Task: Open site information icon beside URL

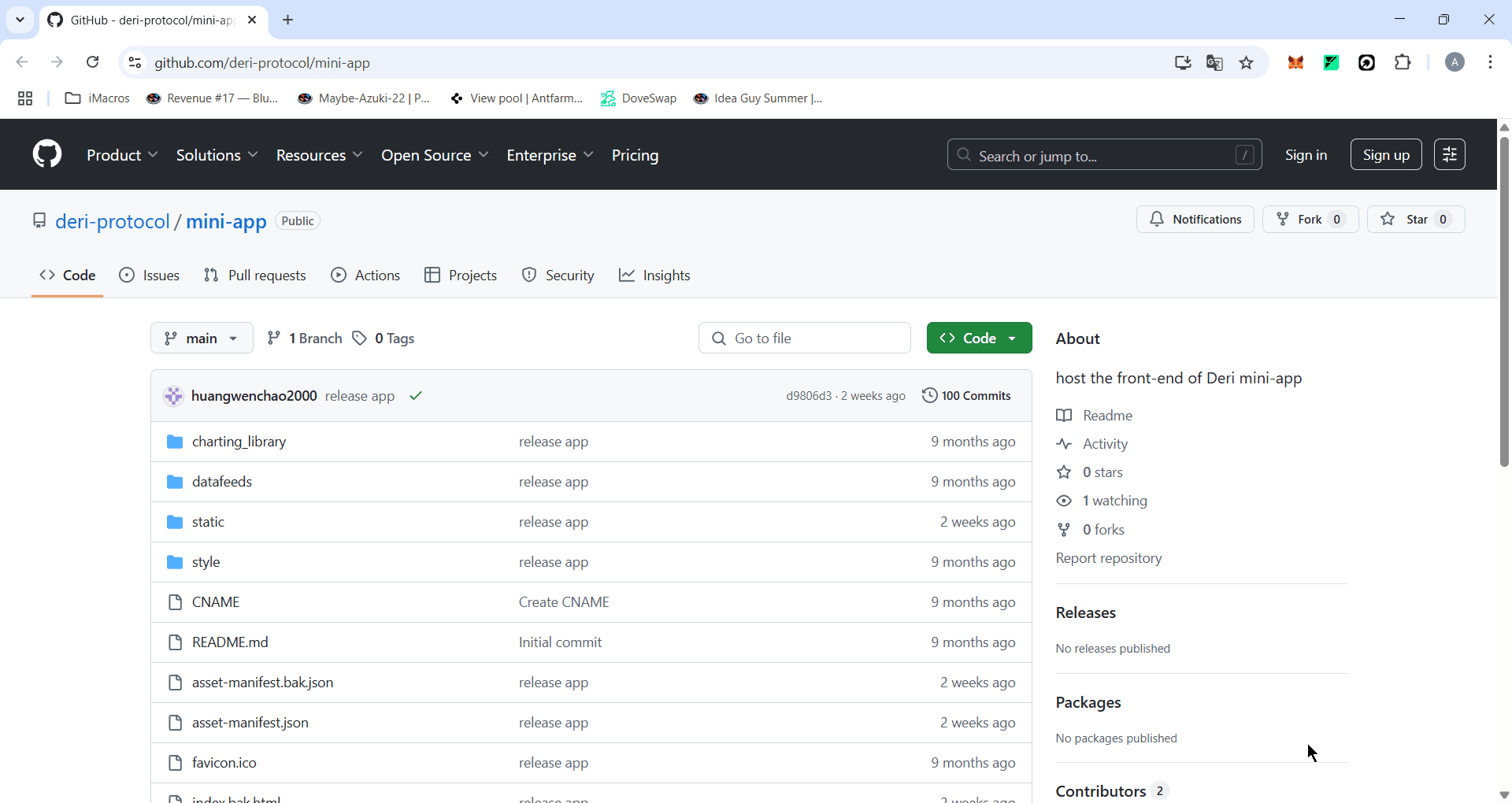Action: [x=135, y=63]
